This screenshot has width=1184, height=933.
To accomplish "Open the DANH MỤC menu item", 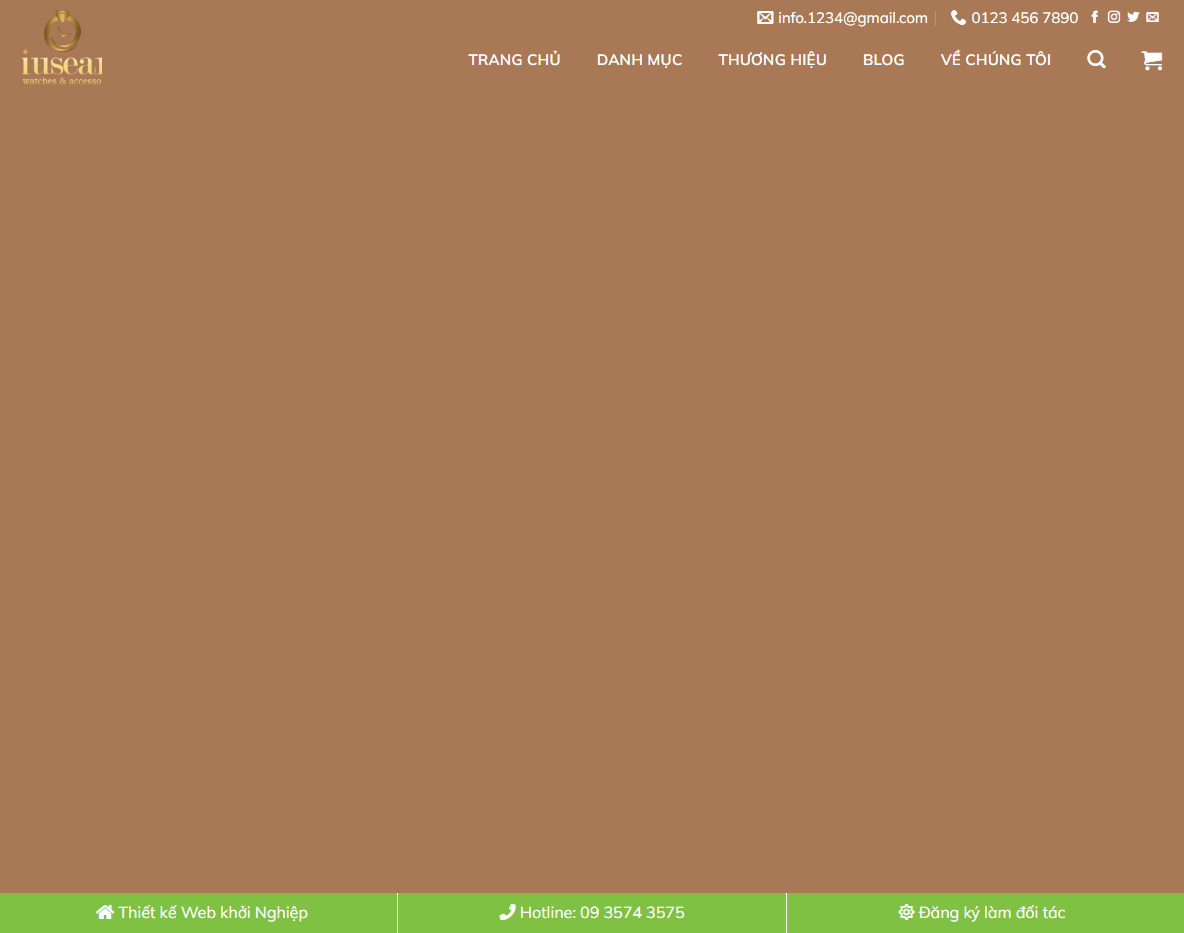I will [639, 60].
